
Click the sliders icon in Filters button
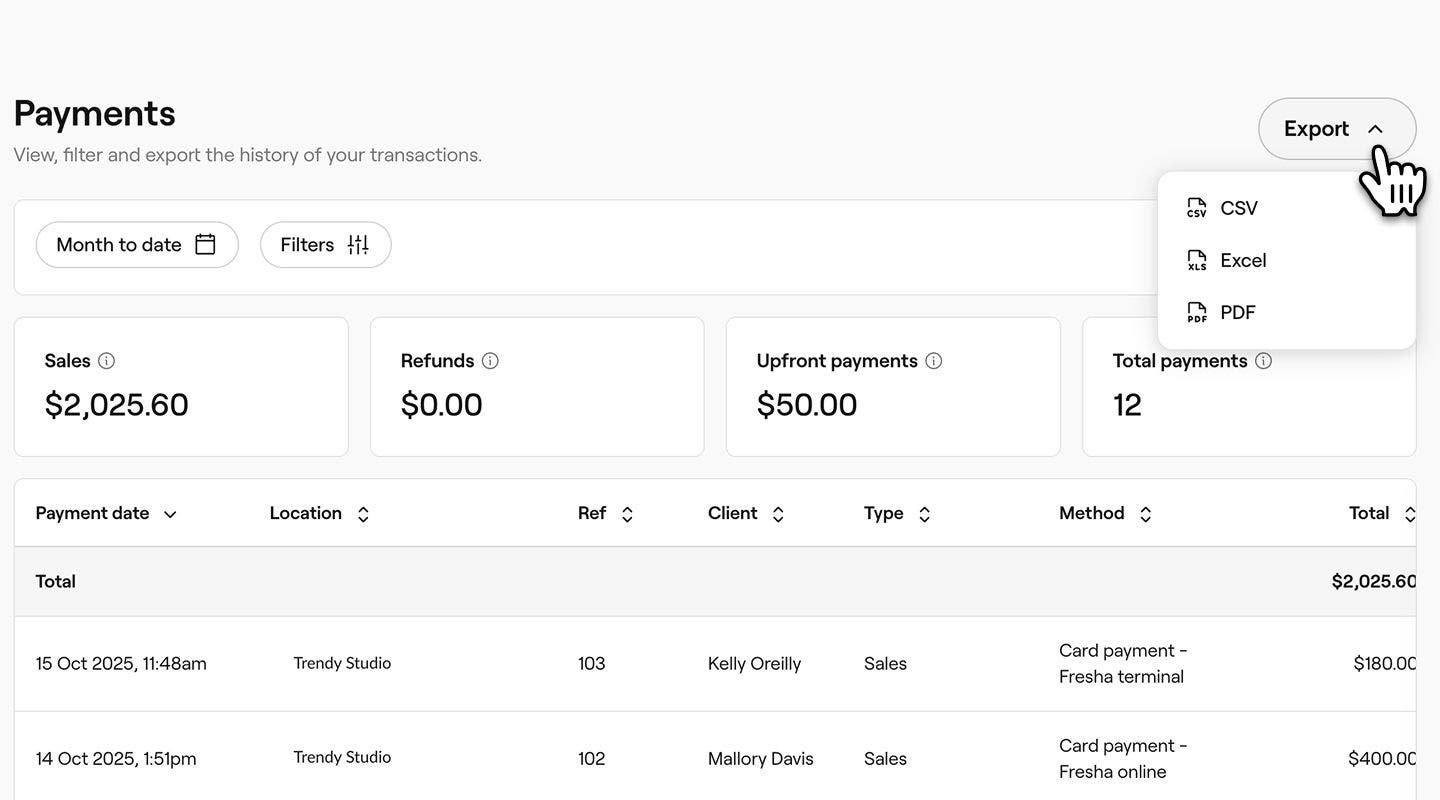pyautogui.click(x=358, y=245)
